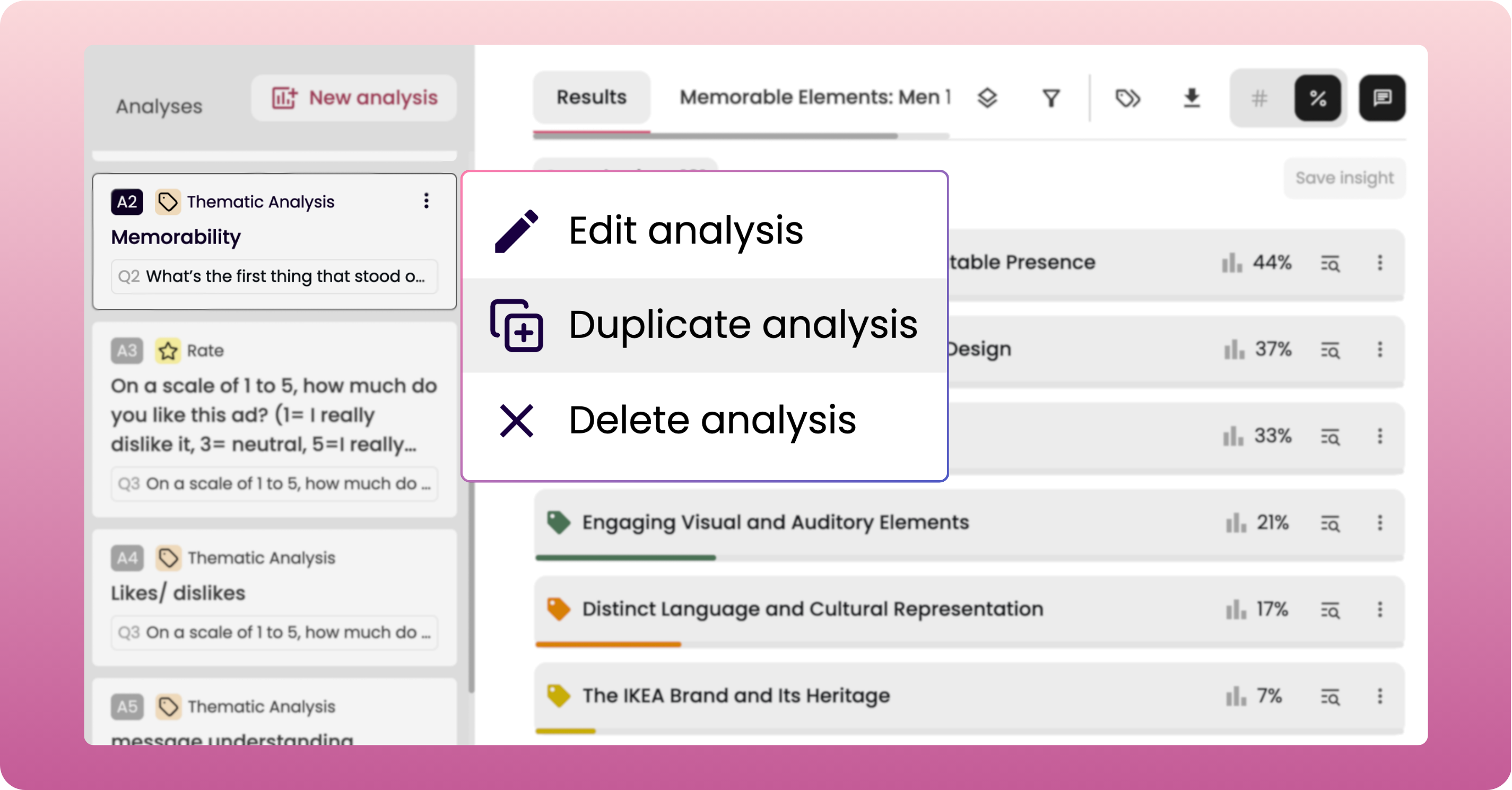Inspect responses for Engaging Visual and Auditory Elements

click(x=1330, y=523)
